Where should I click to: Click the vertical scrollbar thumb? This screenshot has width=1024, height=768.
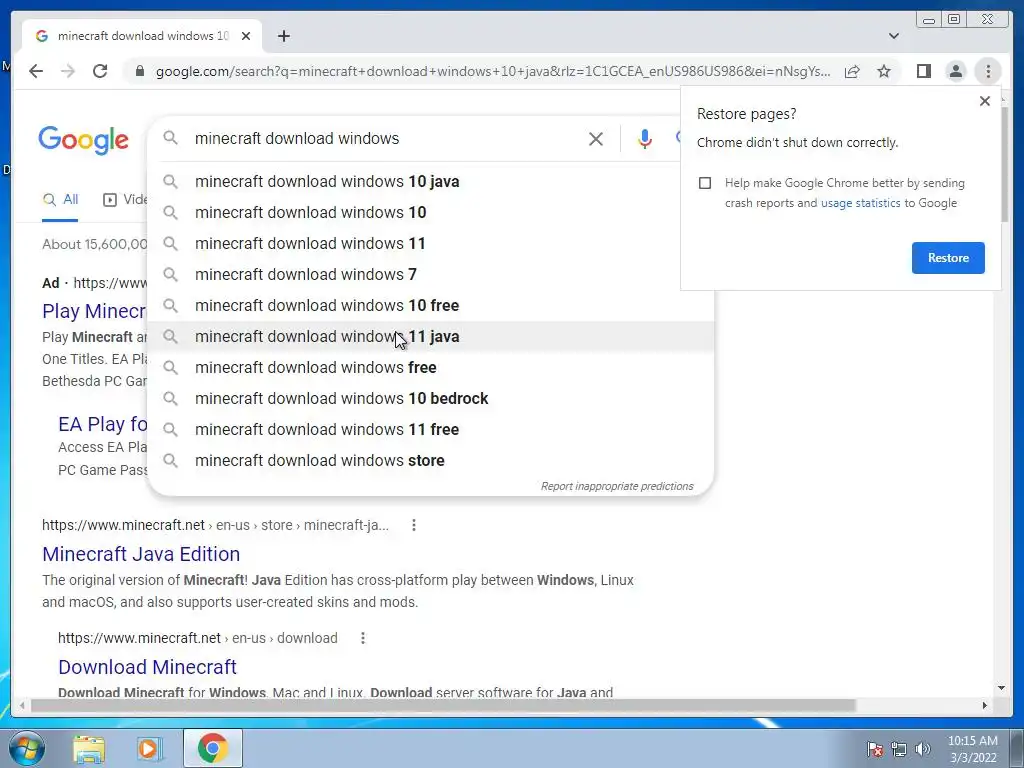(1006, 163)
